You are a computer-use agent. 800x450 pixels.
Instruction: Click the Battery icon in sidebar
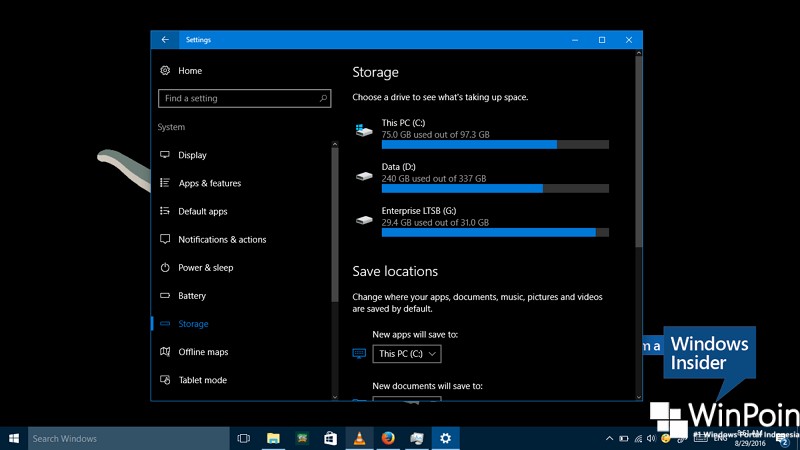165,295
